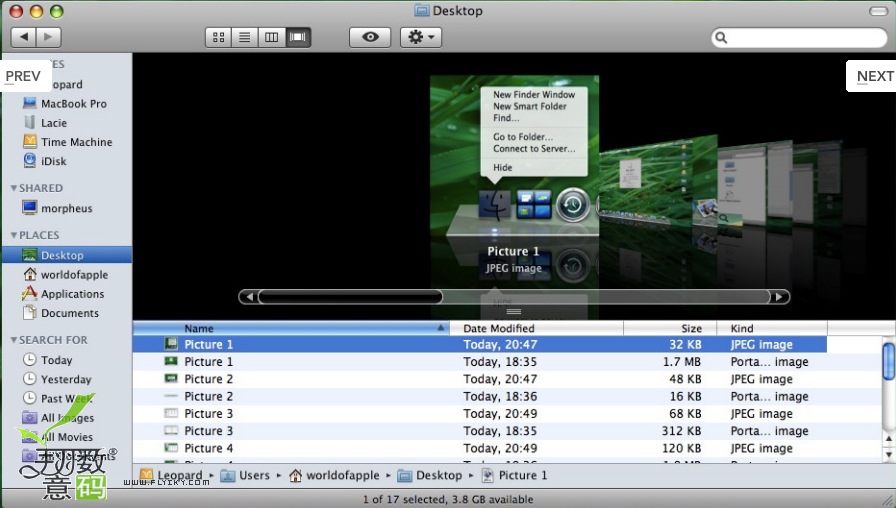Select the Past Week clock icon
This screenshot has height=508, width=896.
pos(30,398)
